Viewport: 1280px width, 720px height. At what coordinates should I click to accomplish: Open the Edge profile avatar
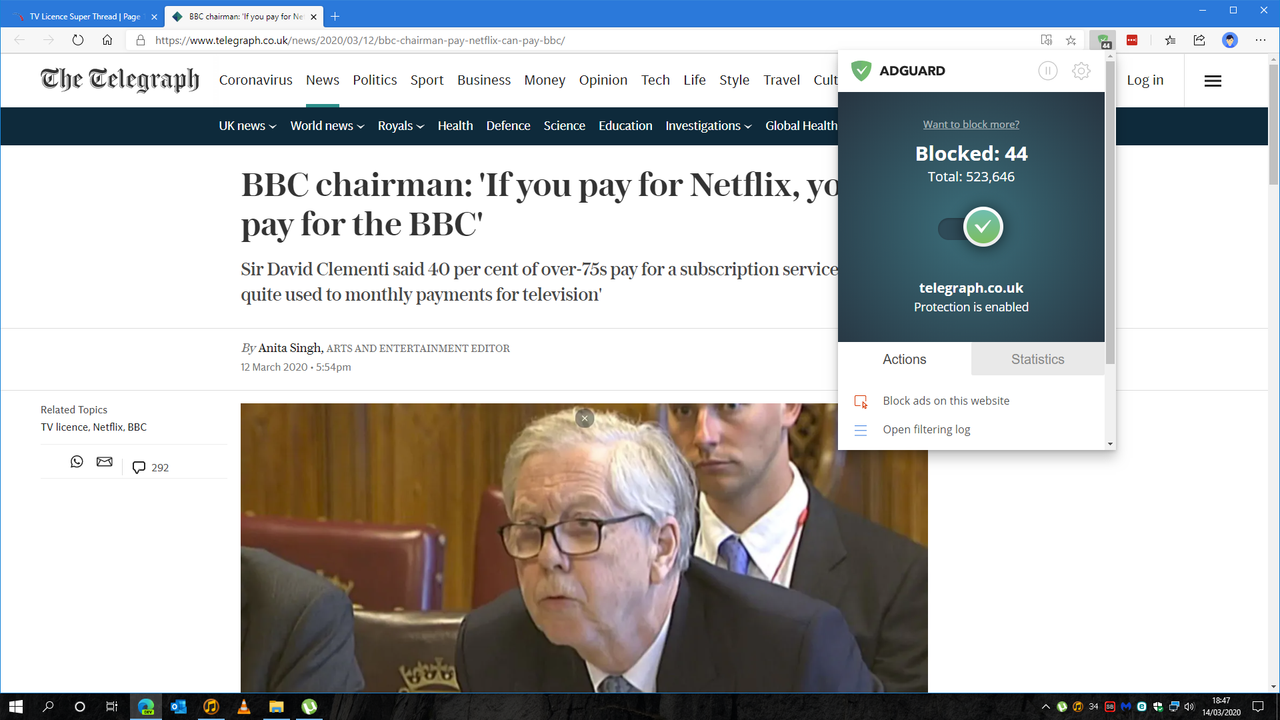click(1230, 41)
